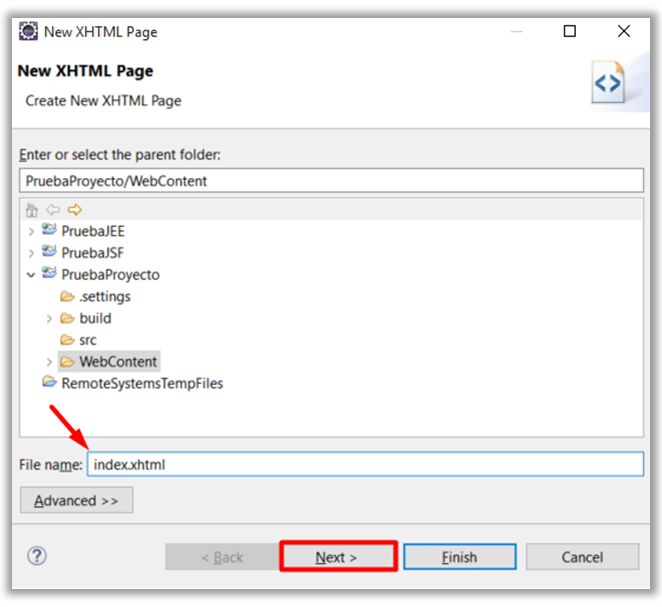Collapse the PruebaProyecto project node
Image resolution: width=662 pixels, height=607 pixels.
pyautogui.click(x=30, y=275)
